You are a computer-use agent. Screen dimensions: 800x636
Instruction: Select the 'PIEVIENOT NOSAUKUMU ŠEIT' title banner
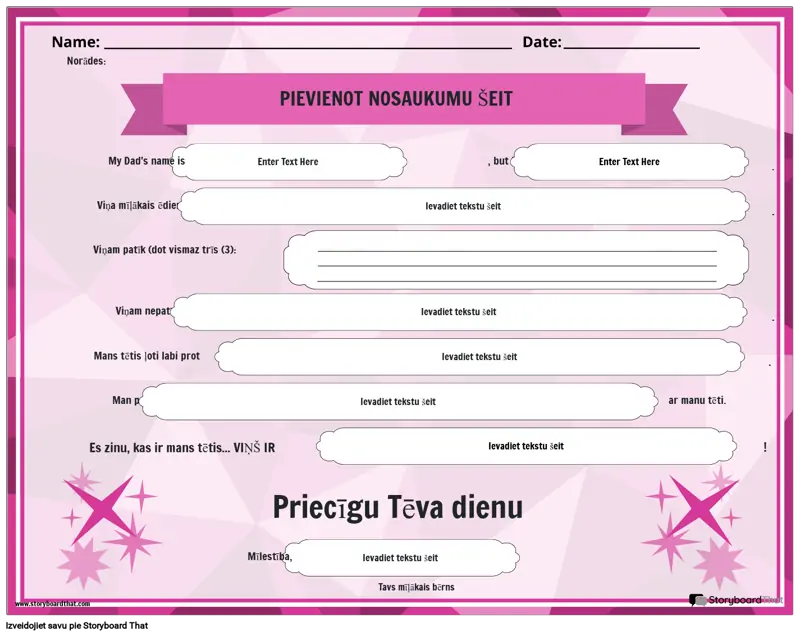tap(397, 97)
